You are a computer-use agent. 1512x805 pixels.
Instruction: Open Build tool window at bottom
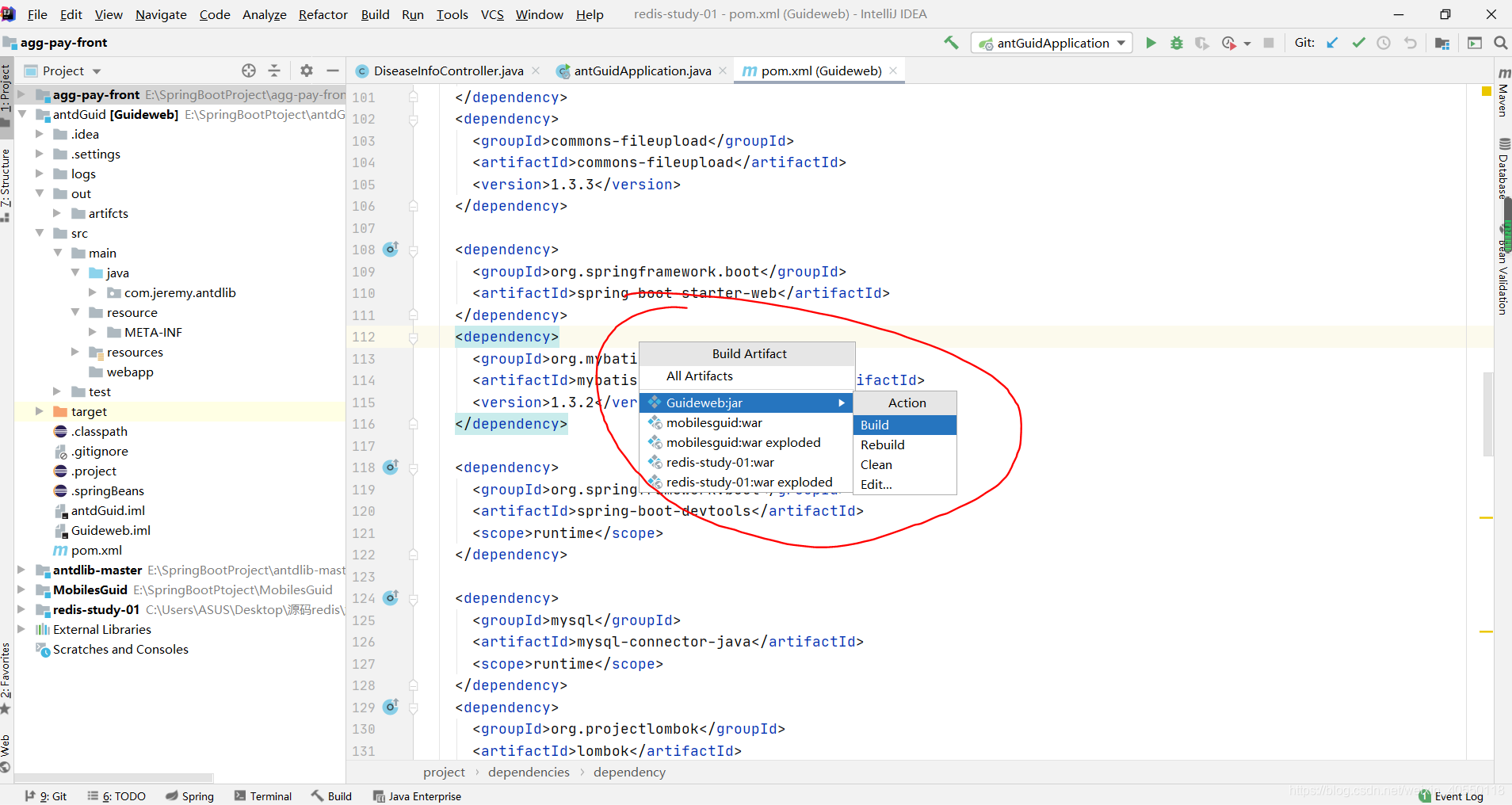(x=331, y=796)
